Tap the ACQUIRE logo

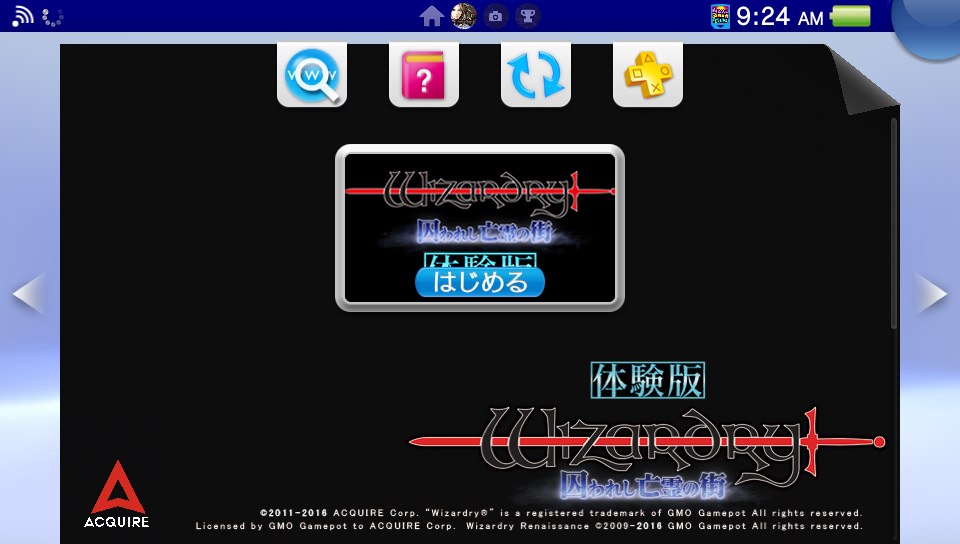click(117, 494)
